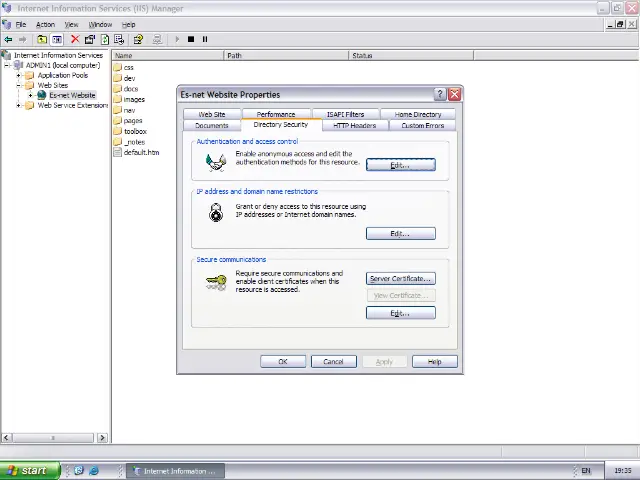Image resolution: width=640 pixels, height=480 pixels.
Task: Select the pages folder in the list
Action: pyautogui.click(x=128, y=120)
